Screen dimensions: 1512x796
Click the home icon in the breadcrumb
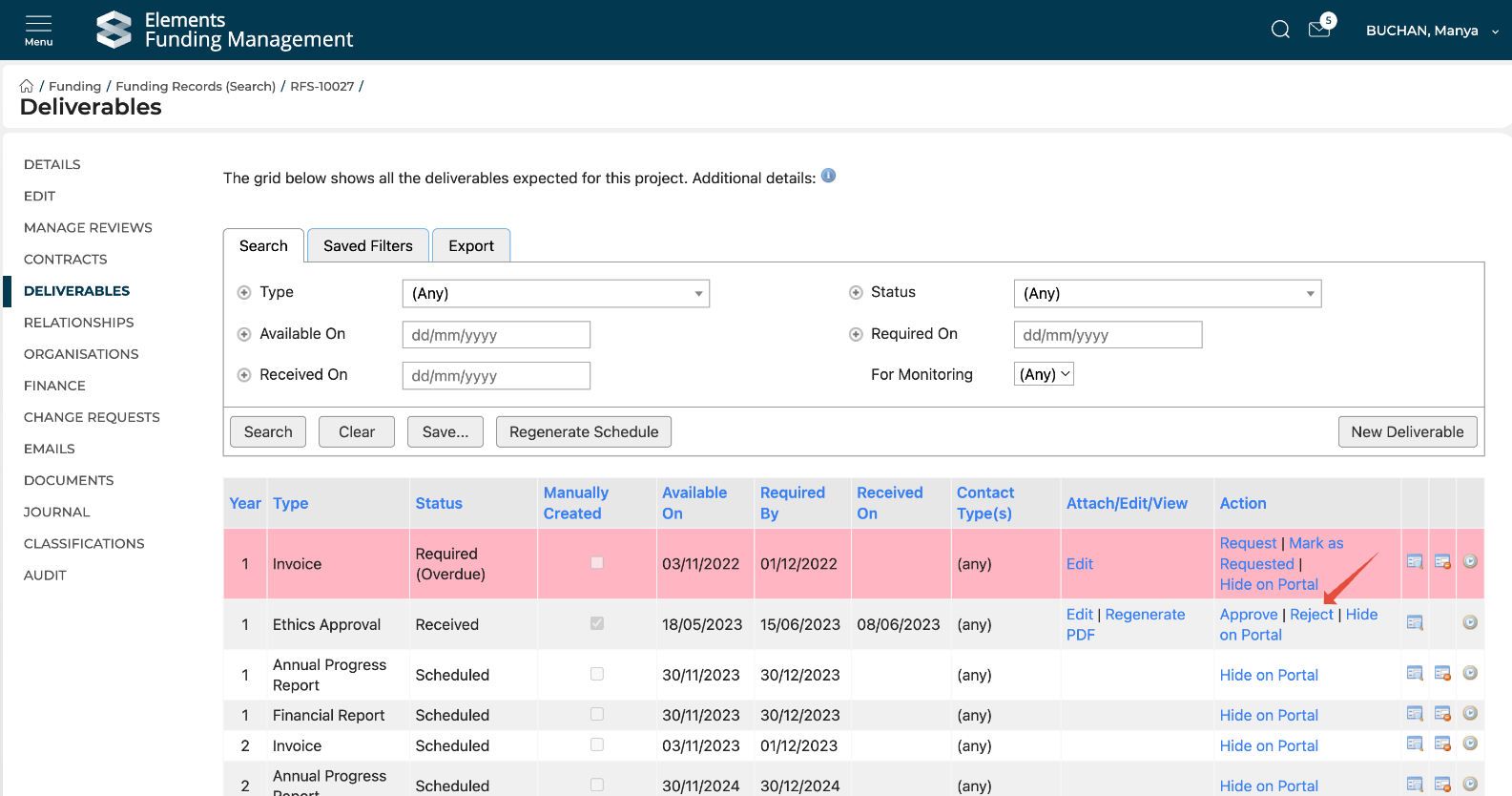pyautogui.click(x=27, y=86)
